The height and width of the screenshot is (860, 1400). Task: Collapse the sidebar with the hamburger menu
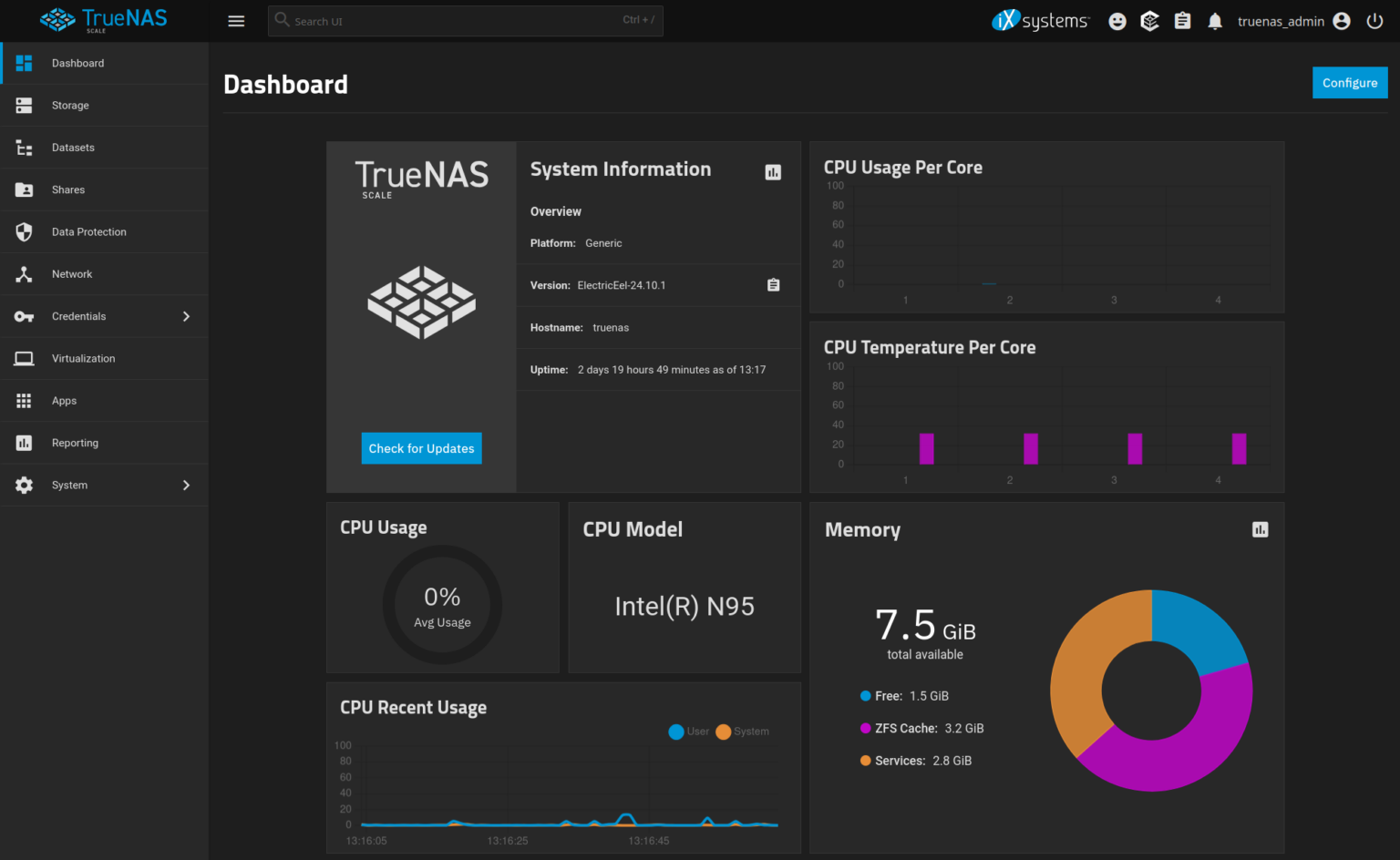pos(236,20)
